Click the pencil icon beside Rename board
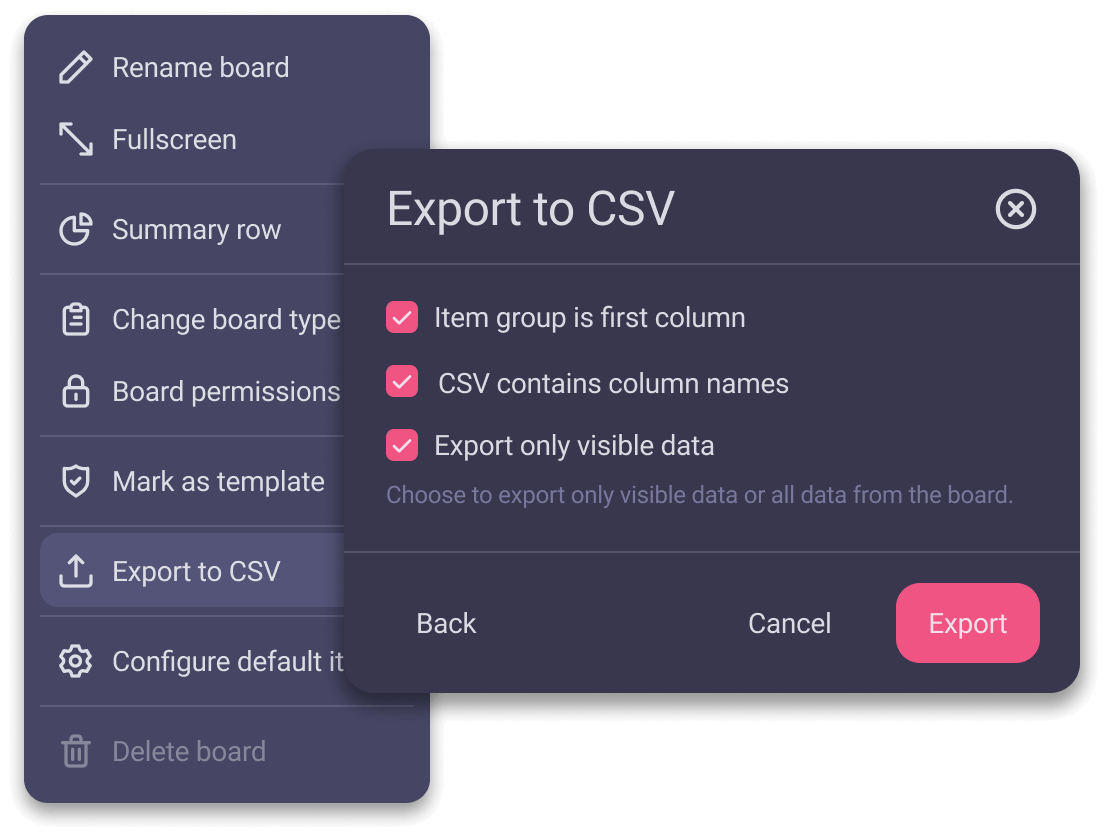The image size is (1104, 836). pyautogui.click(x=75, y=68)
